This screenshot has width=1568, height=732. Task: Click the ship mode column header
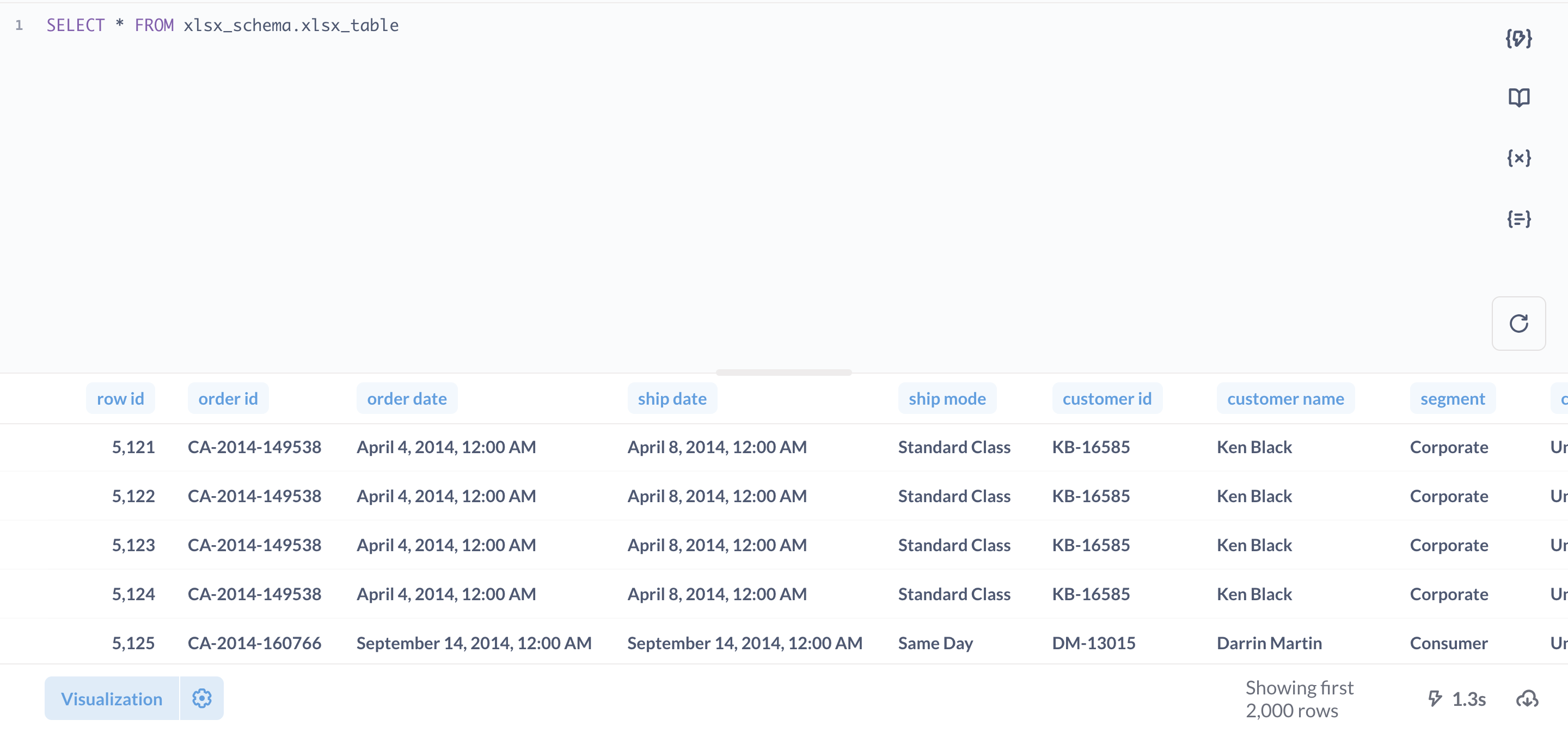(x=947, y=399)
